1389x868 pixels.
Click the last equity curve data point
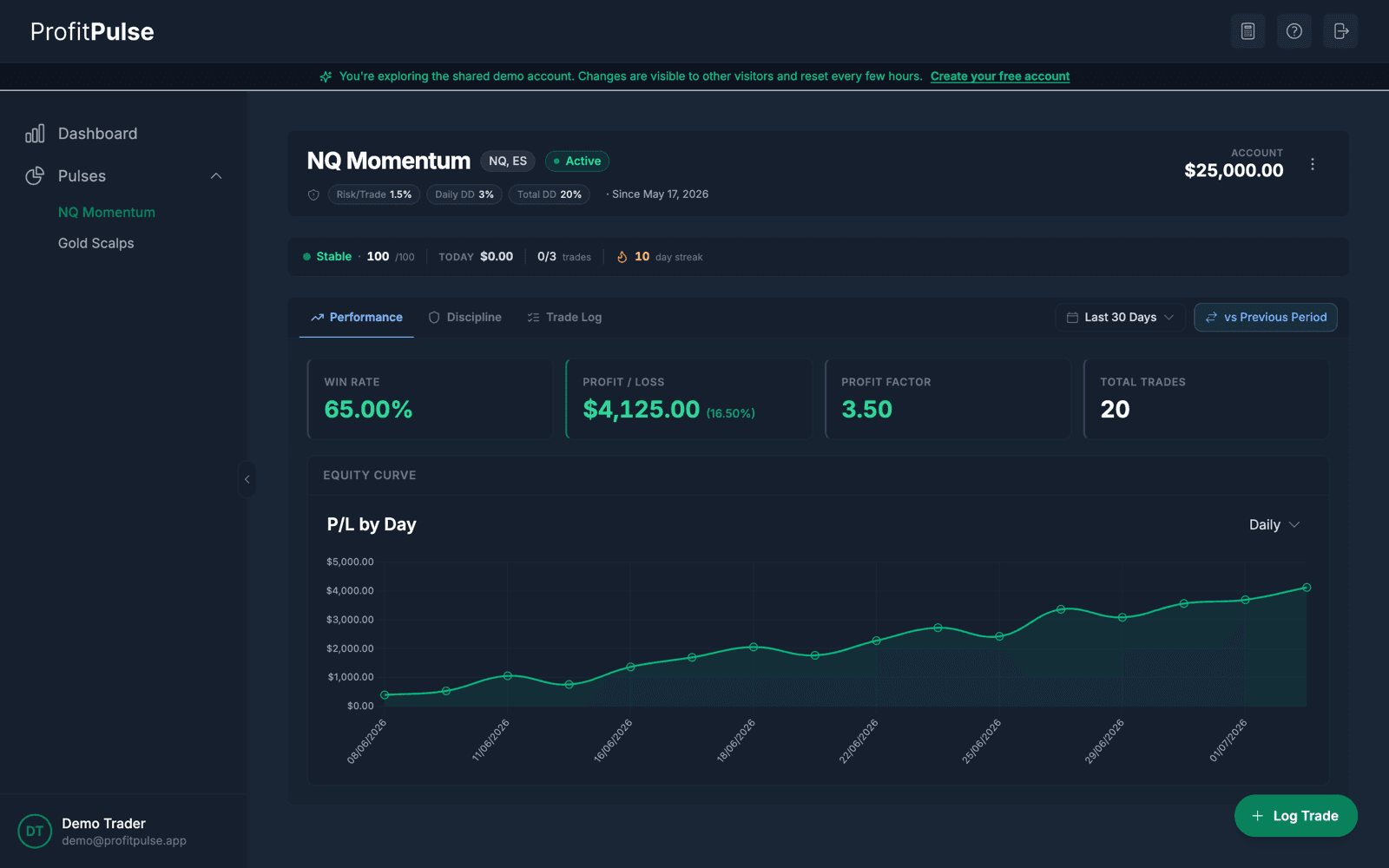tap(1307, 588)
